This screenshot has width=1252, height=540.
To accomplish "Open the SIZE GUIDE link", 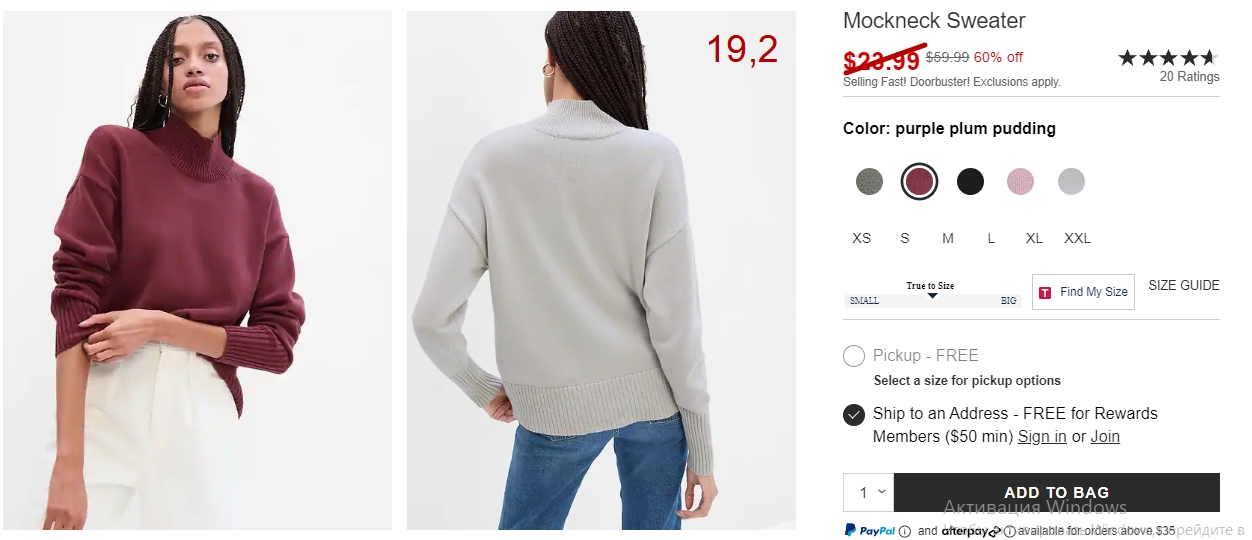I will click(1184, 285).
